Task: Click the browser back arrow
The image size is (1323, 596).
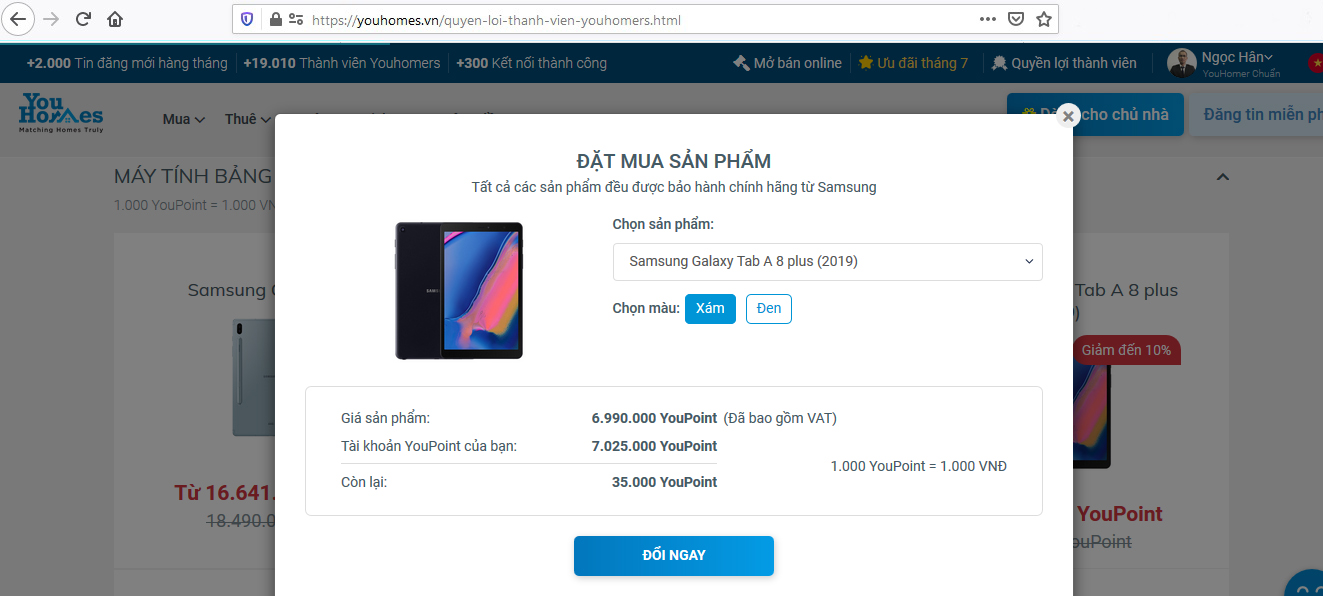Action: click(18, 18)
